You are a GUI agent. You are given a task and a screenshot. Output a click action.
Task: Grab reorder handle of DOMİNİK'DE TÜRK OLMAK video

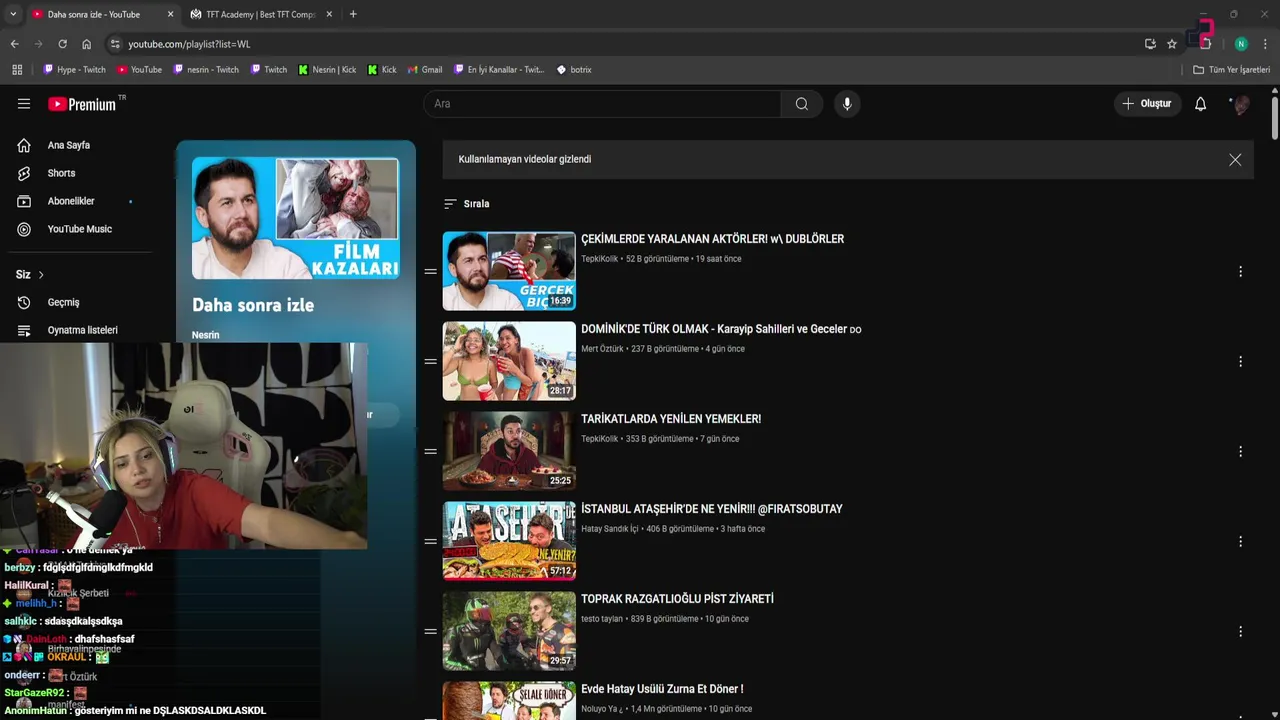click(x=430, y=361)
